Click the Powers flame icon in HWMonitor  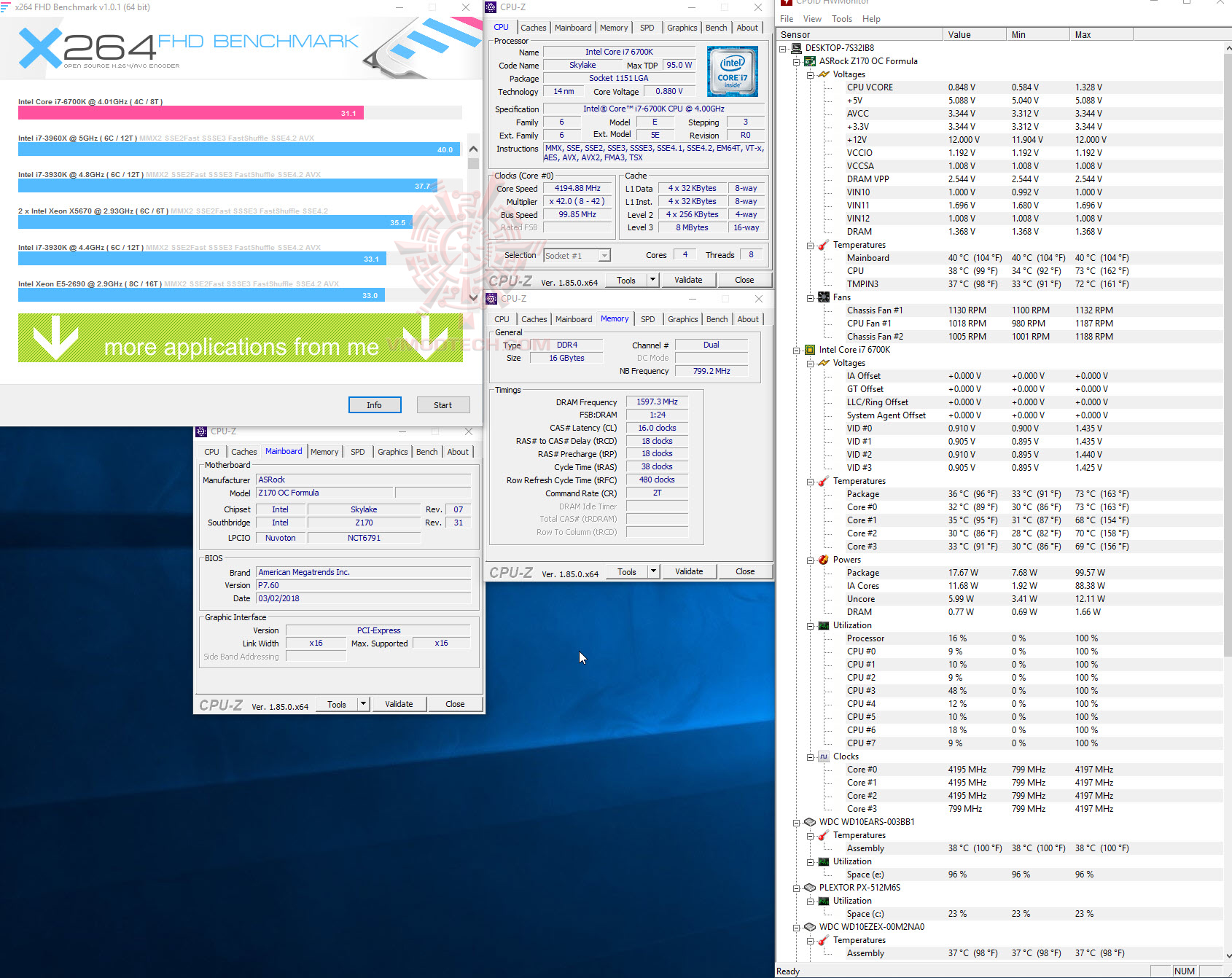click(x=824, y=560)
